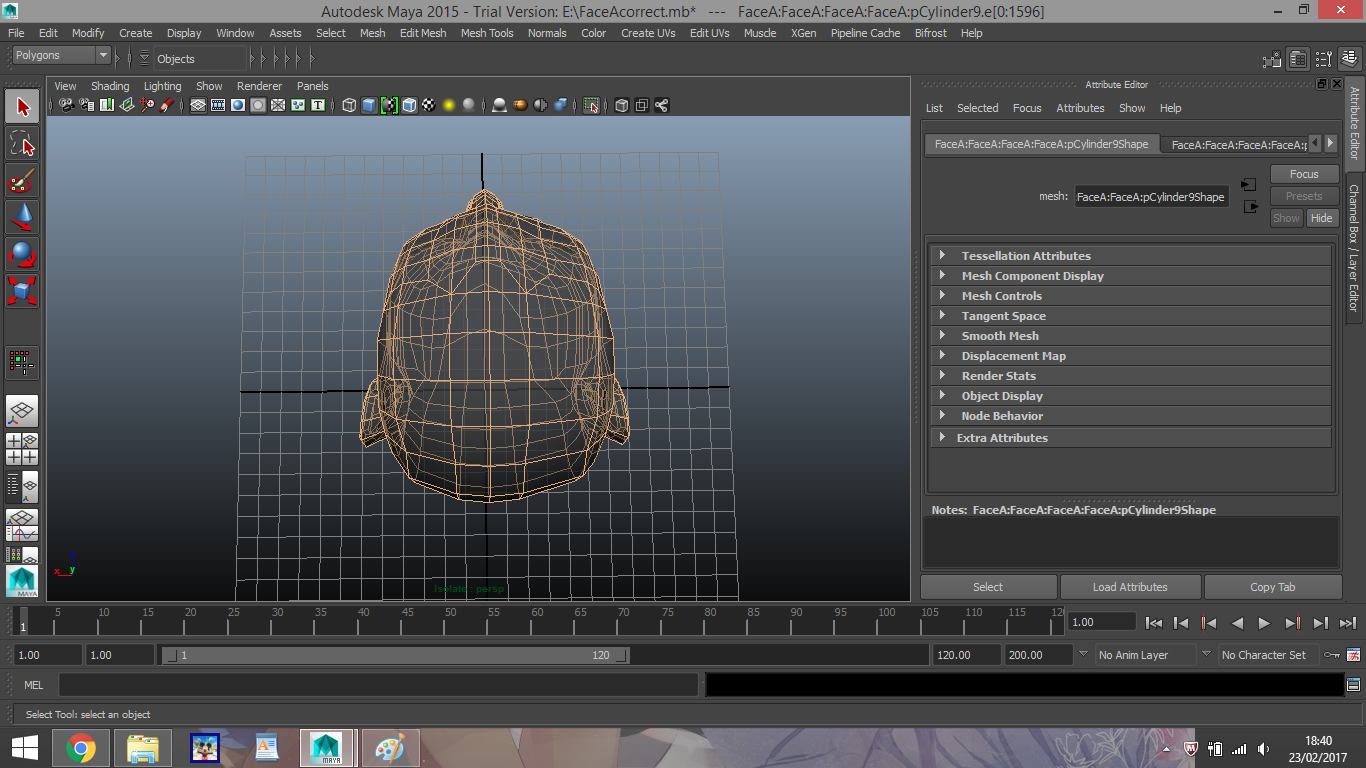Expand the Smooth Mesh section
Viewport: 1366px width, 768px height.
1000,336
